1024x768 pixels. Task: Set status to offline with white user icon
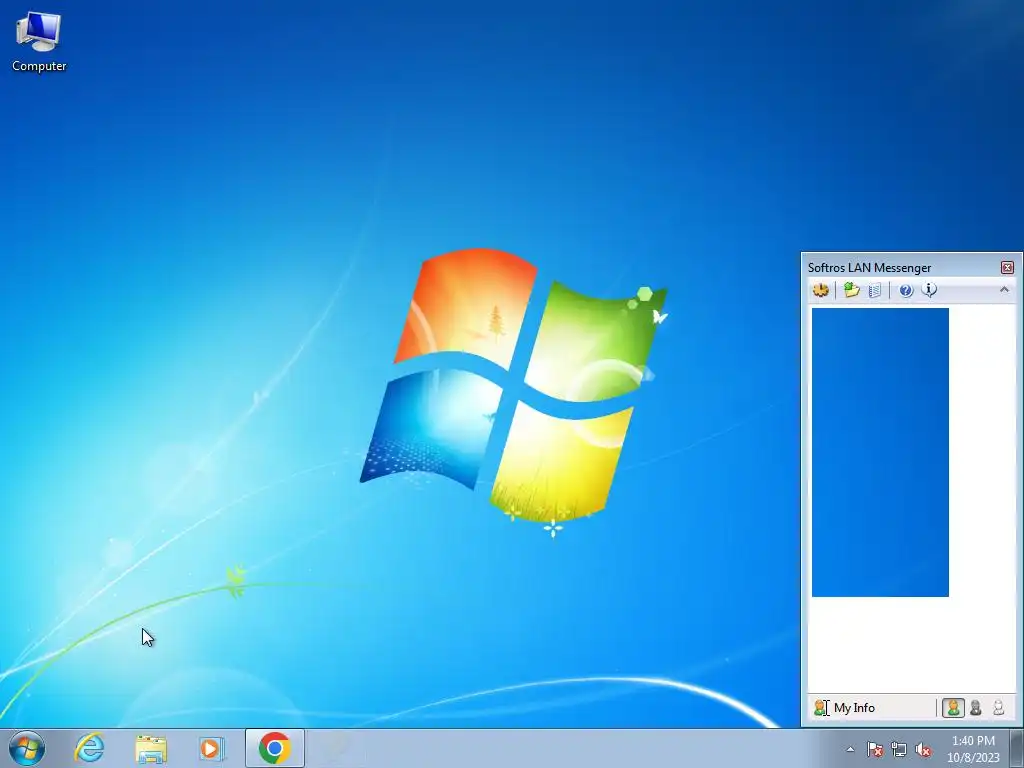tap(999, 707)
